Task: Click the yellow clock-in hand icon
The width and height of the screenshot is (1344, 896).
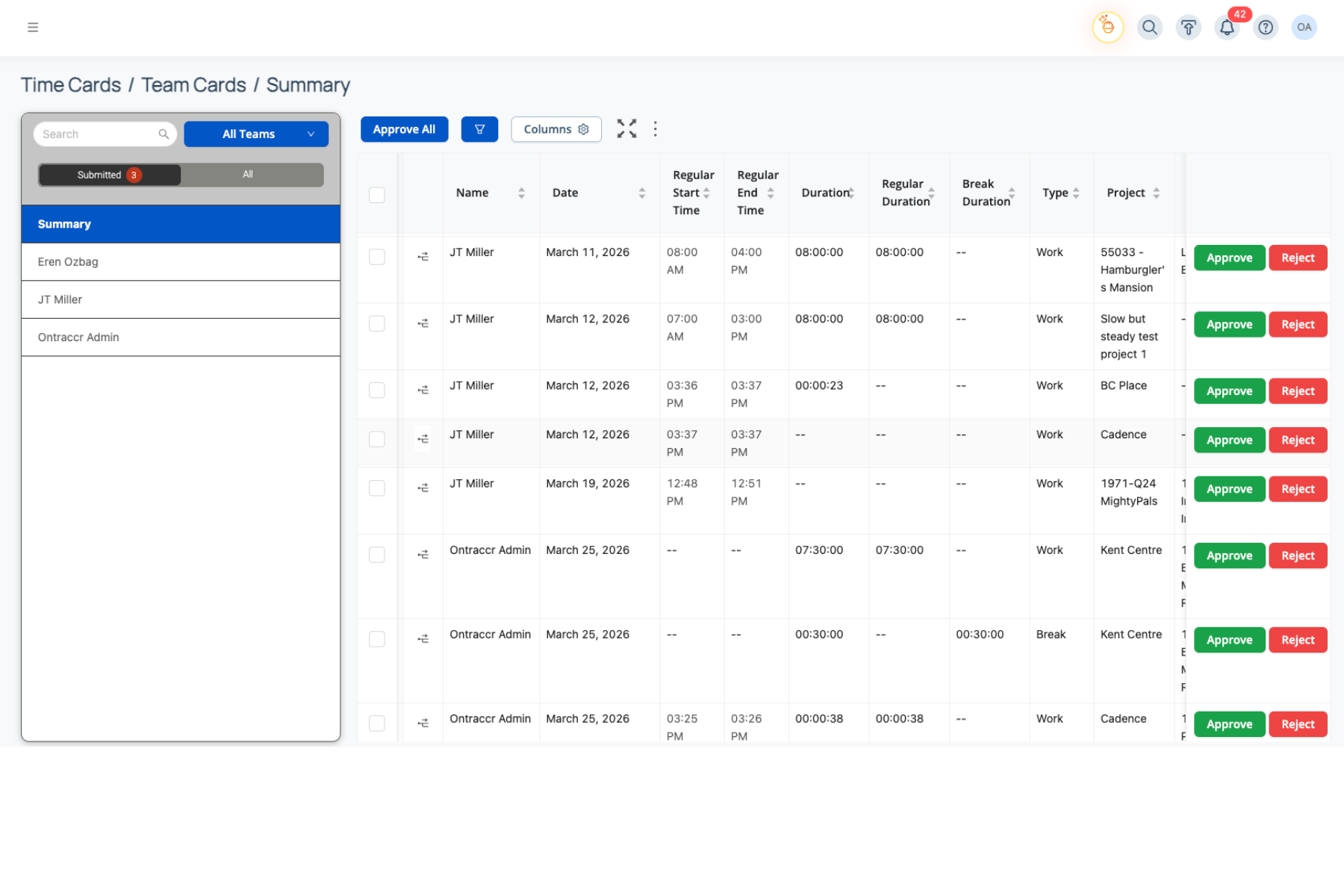Action: tap(1108, 28)
